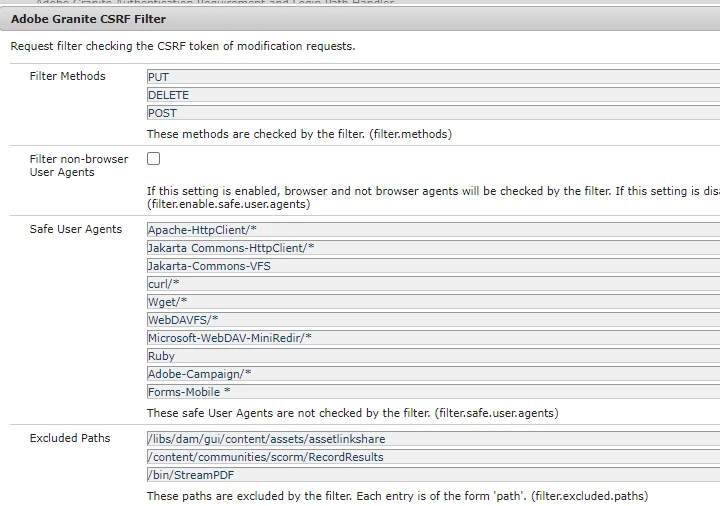Select the Excluded Paths label

pos(70,438)
